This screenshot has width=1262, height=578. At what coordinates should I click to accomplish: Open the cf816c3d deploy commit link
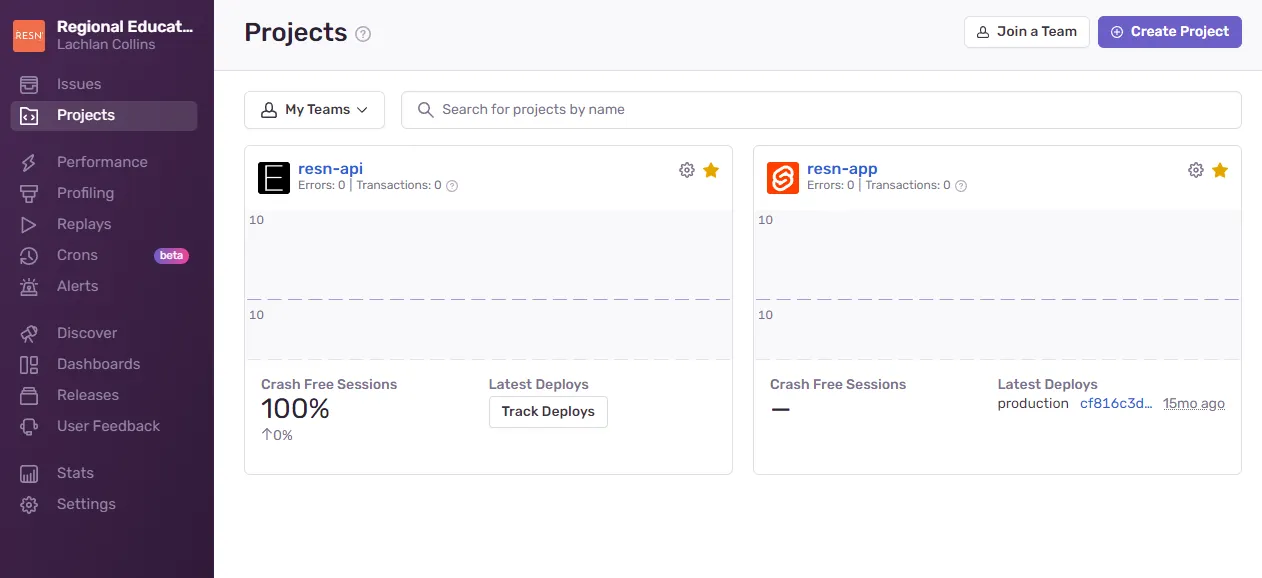(1116, 403)
